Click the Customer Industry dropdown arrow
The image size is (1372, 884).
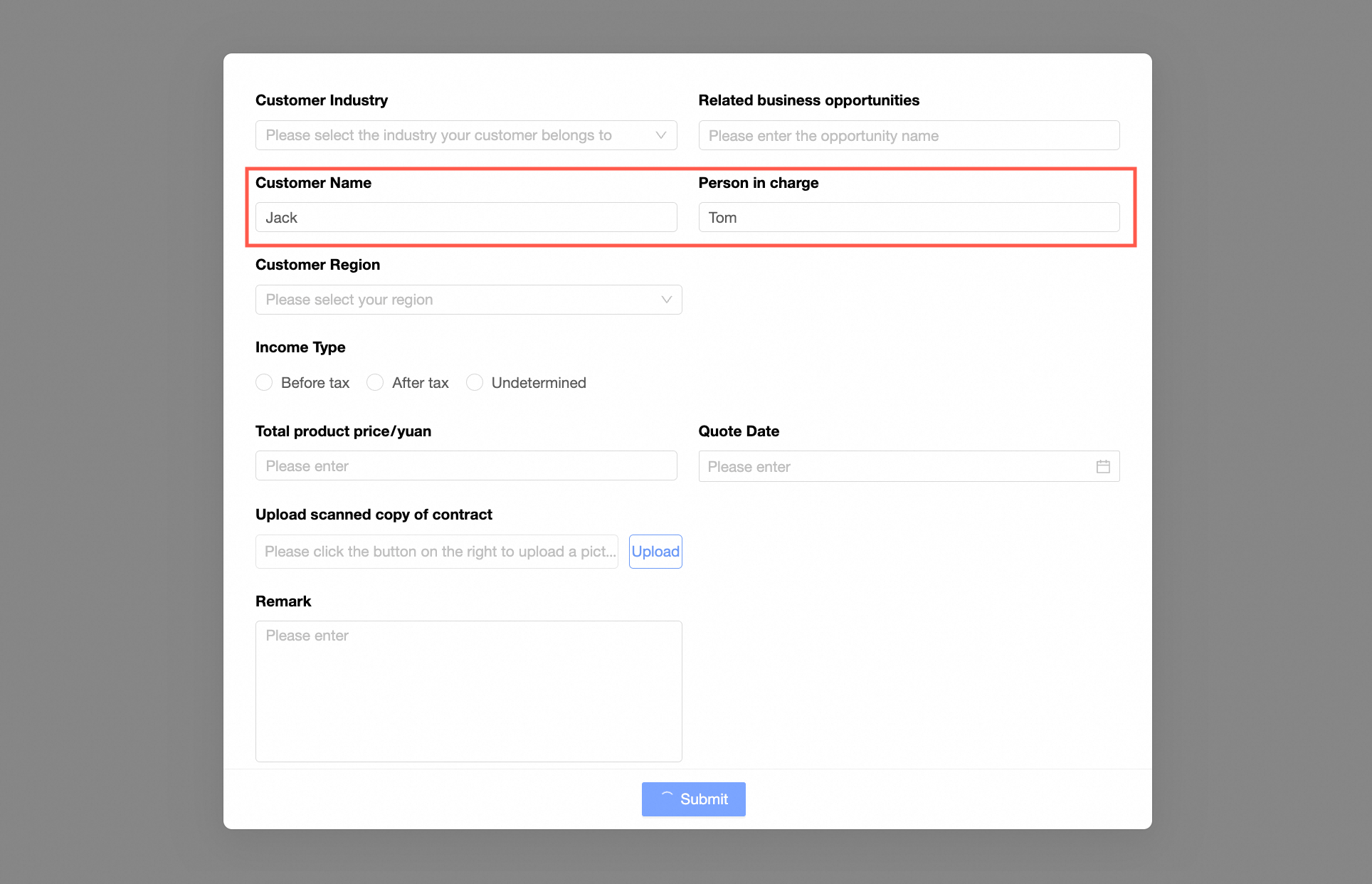point(660,135)
